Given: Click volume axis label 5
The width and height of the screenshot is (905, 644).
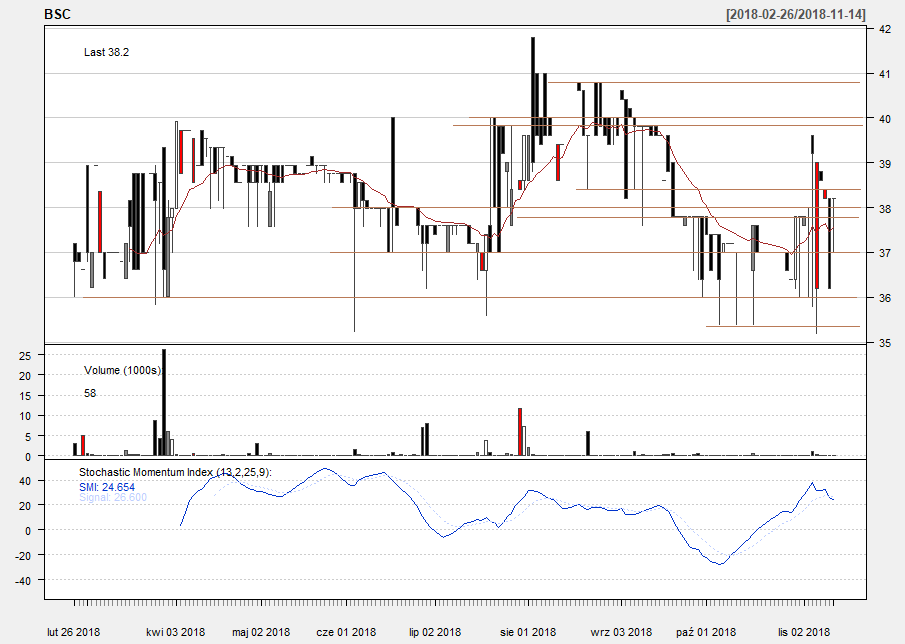Looking at the screenshot, I should tap(28, 437).
